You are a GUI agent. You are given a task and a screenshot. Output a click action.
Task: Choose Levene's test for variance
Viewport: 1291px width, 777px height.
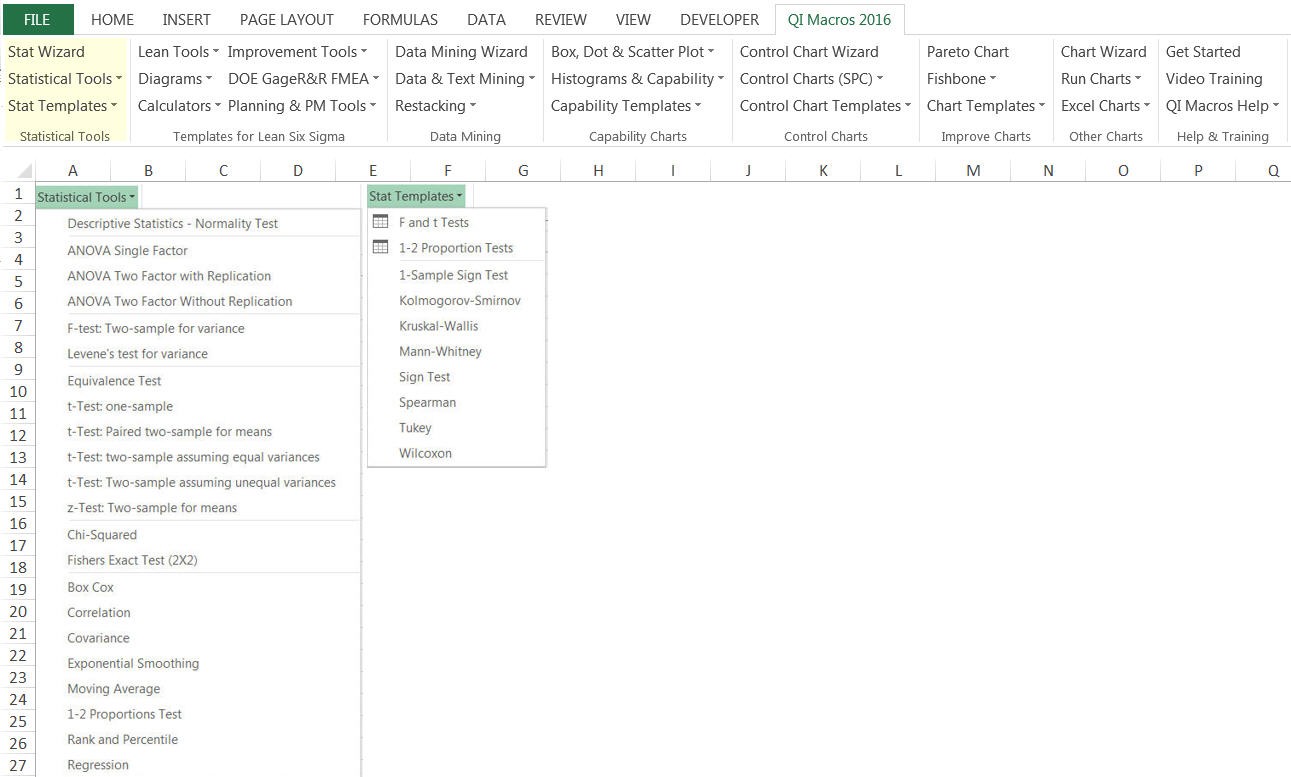(137, 354)
